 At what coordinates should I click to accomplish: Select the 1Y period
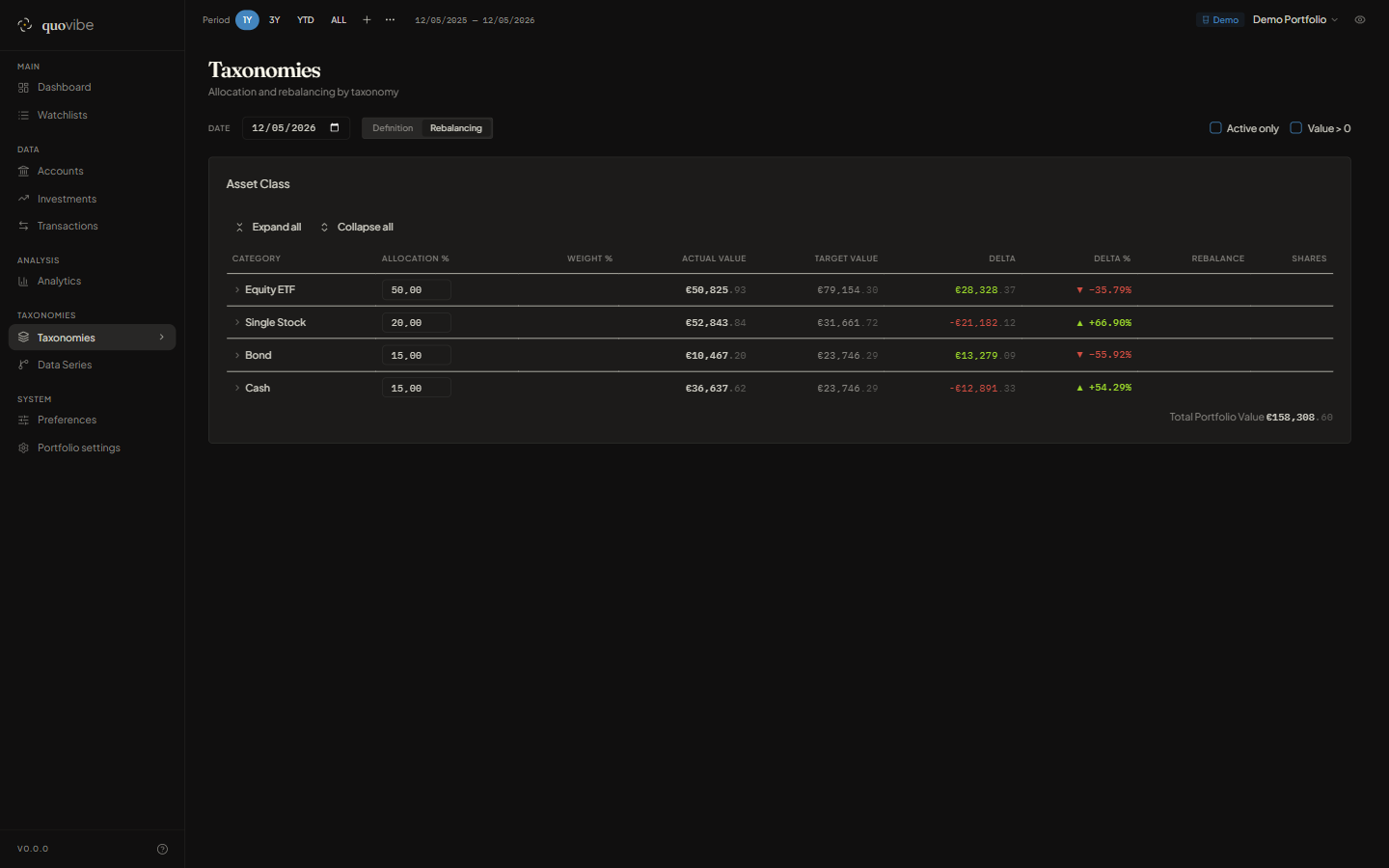pyautogui.click(x=247, y=19)
